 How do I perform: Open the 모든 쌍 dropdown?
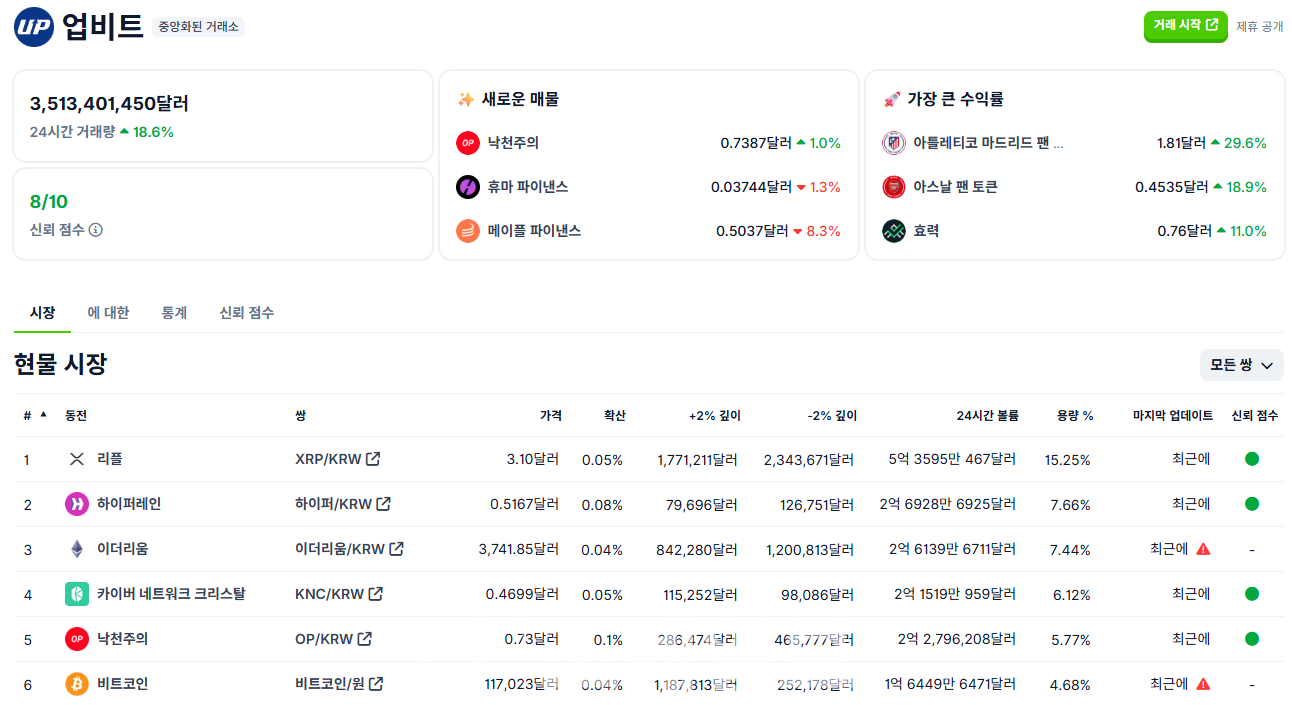[x=1241, y=365]
